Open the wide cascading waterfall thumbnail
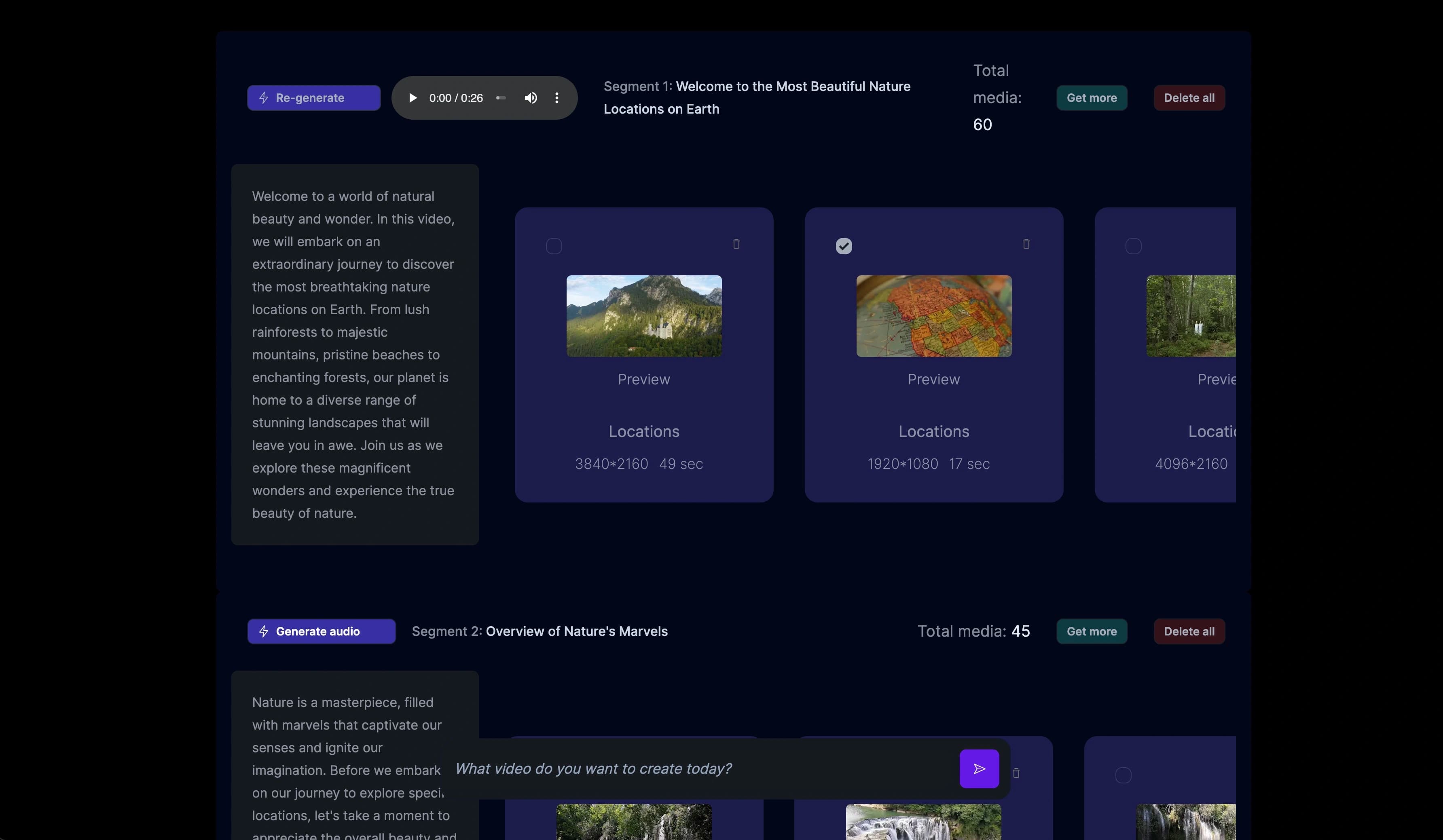The height and width of the screenshot is (840, 1443). (x=923, y=822)
